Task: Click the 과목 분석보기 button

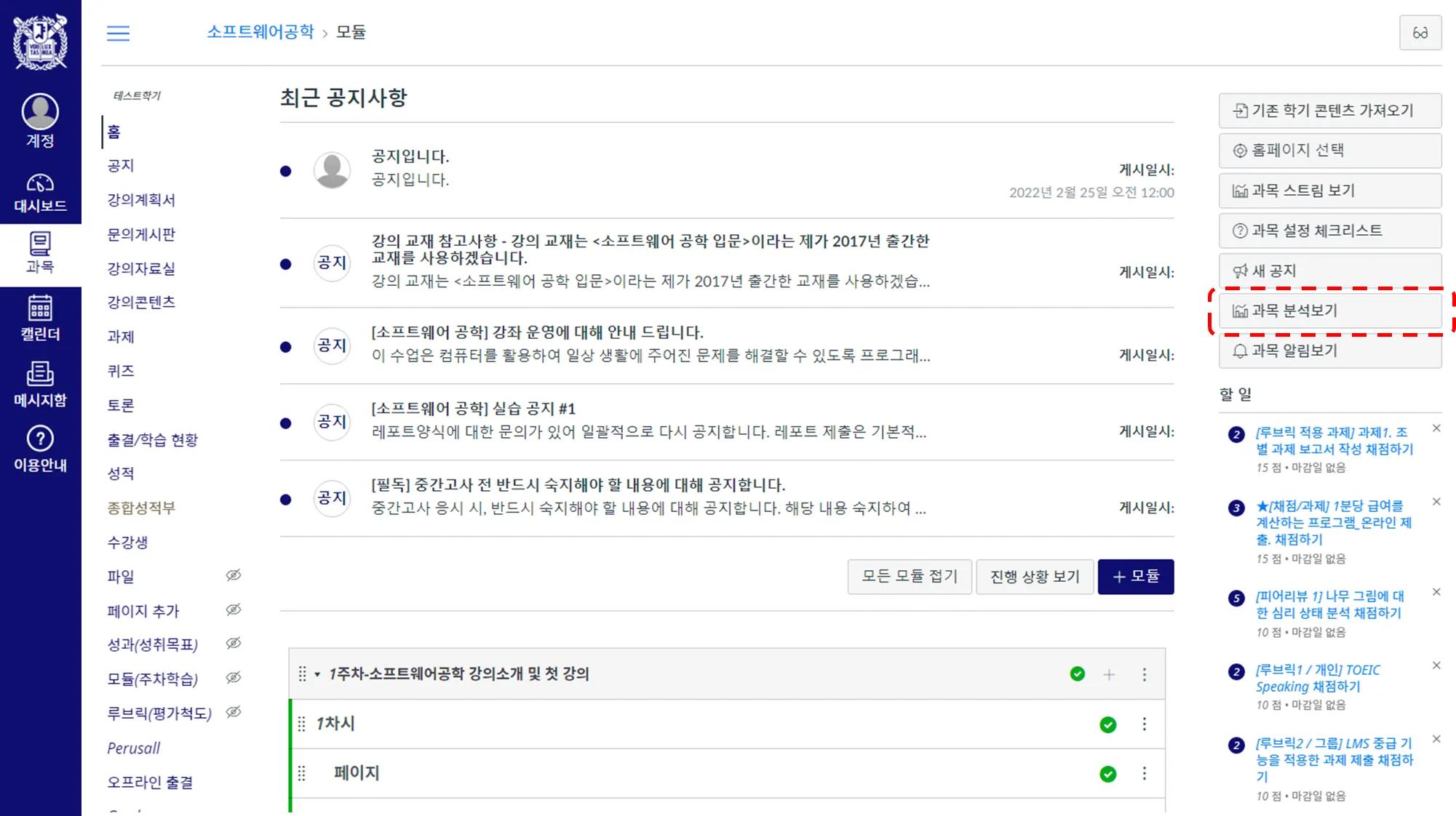Action: pyautogui.click(x=1329, y=311)
